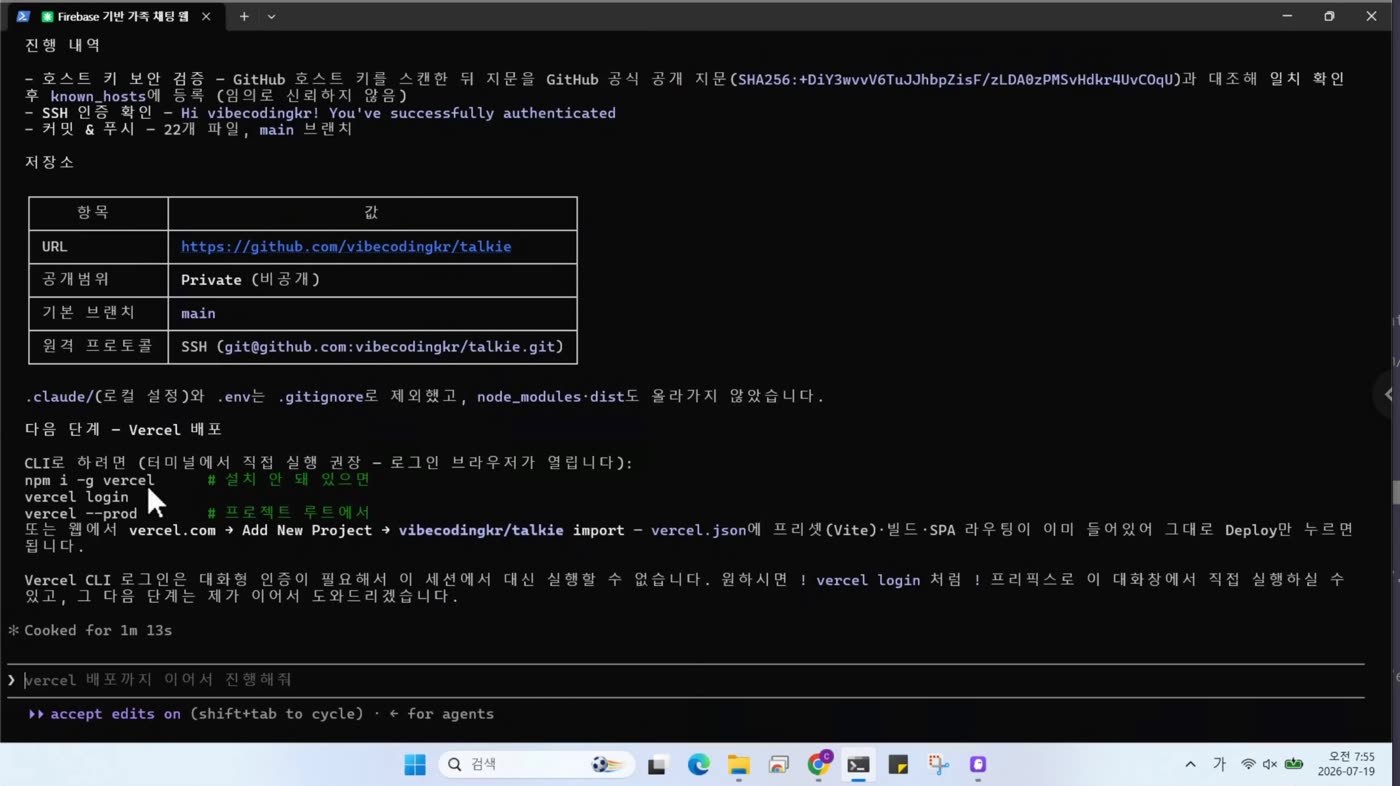The width and height of the screenshot is (1400, 786).
Task: Select the Firebase 기반 가족 채팅 웹 tab
Action: click(114, 16)
